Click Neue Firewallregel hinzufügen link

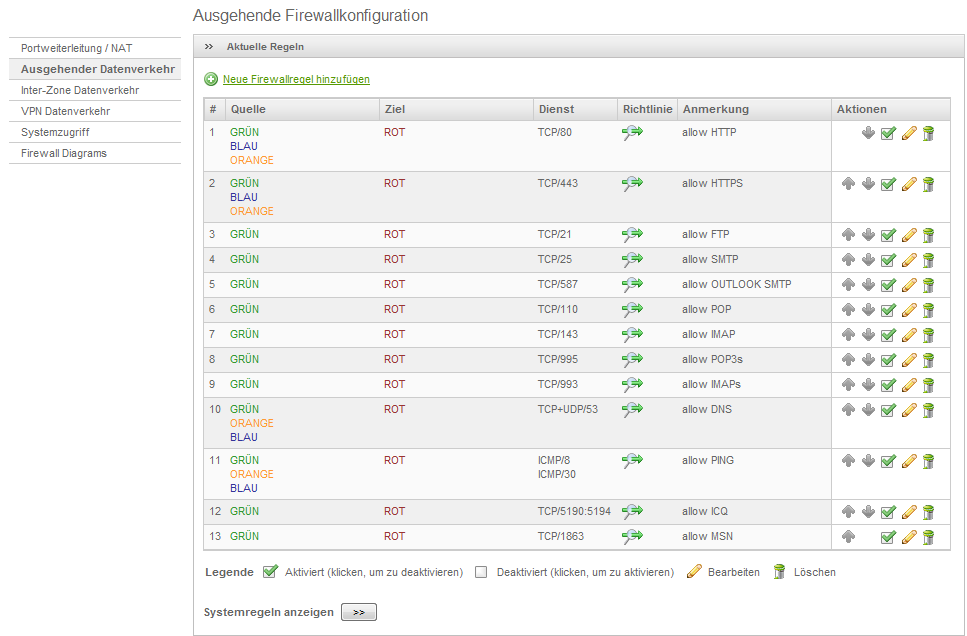(296, 79)
